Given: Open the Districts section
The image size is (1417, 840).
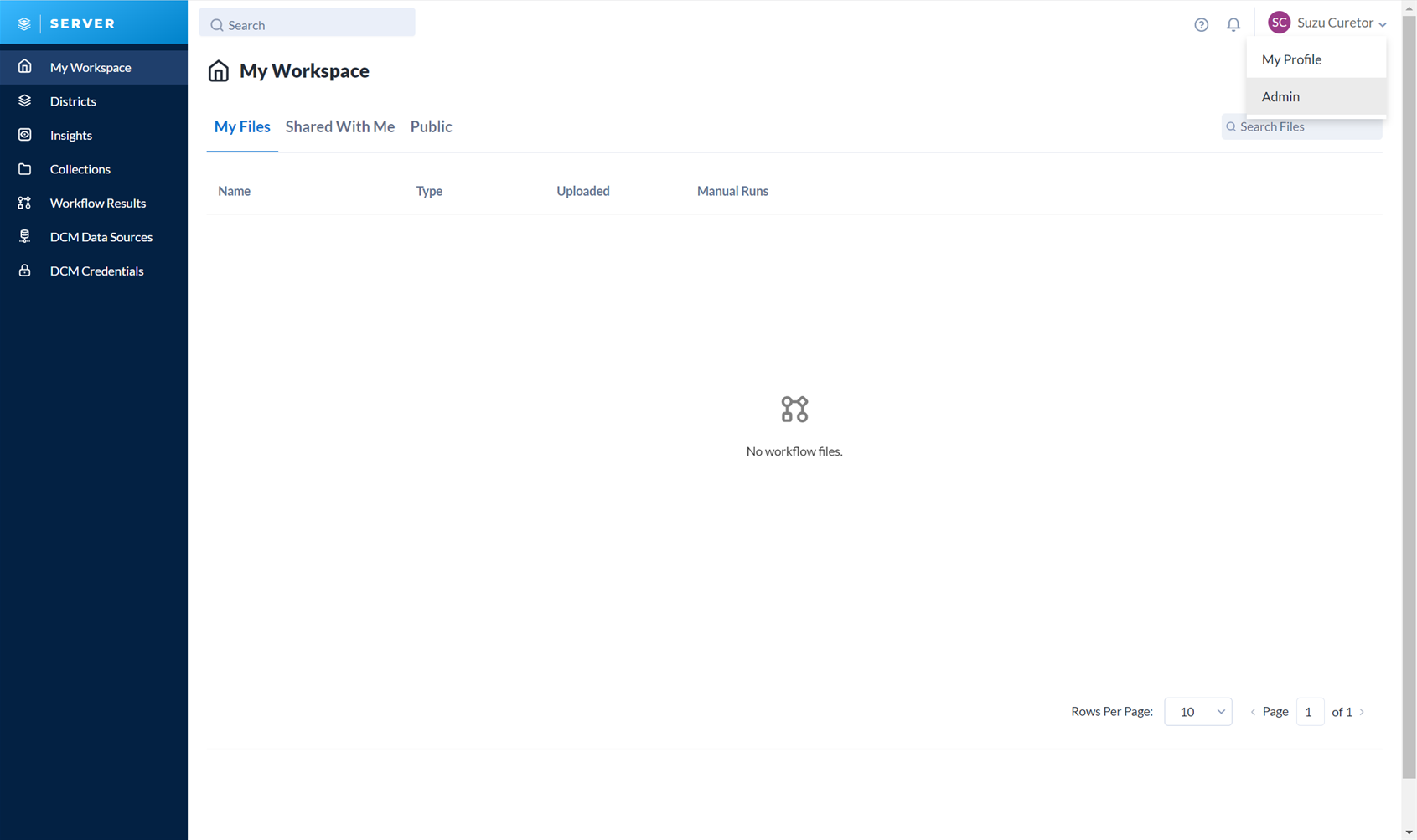Looking at the screenshot, I should pyautogui.click(x=73, y=100).
